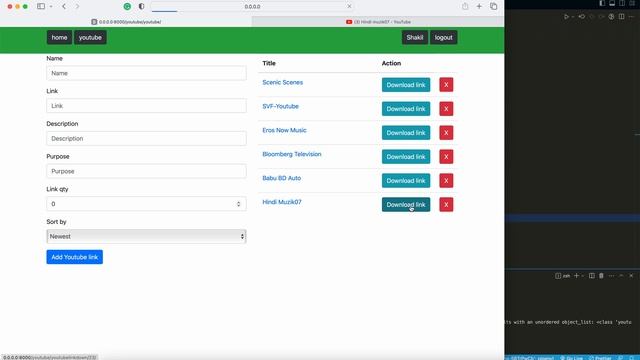
Task: Delete Scenic Scenes with red X
Action: [446, 85]
